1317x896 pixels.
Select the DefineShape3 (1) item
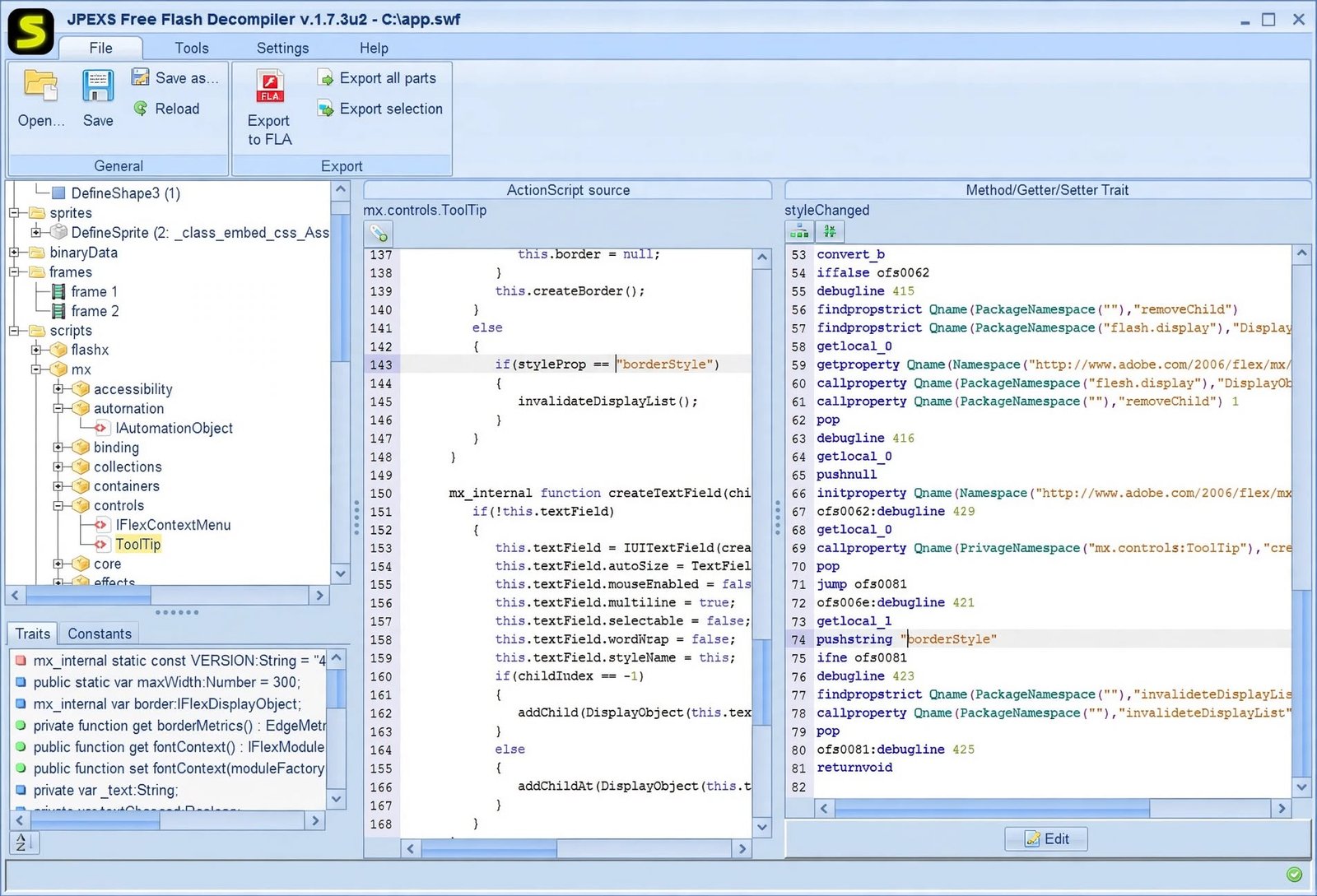115,193
